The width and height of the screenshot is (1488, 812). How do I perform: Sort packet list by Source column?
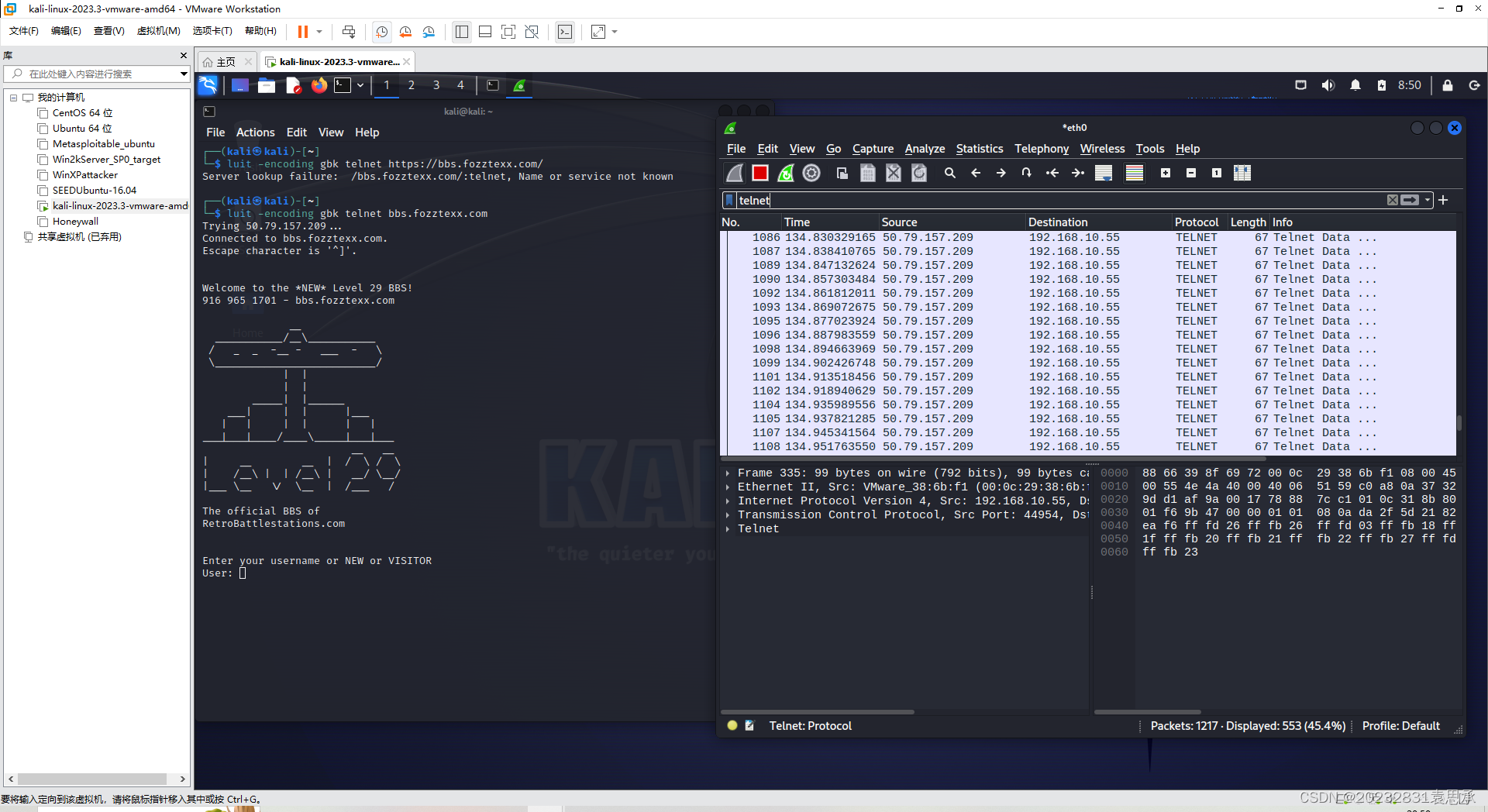(x=952, y=222)
